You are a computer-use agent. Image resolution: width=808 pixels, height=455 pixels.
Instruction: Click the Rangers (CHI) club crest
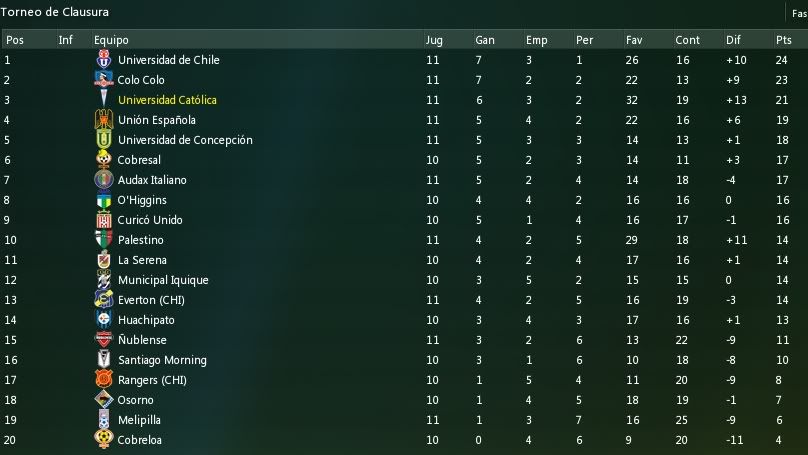[104, 380]
